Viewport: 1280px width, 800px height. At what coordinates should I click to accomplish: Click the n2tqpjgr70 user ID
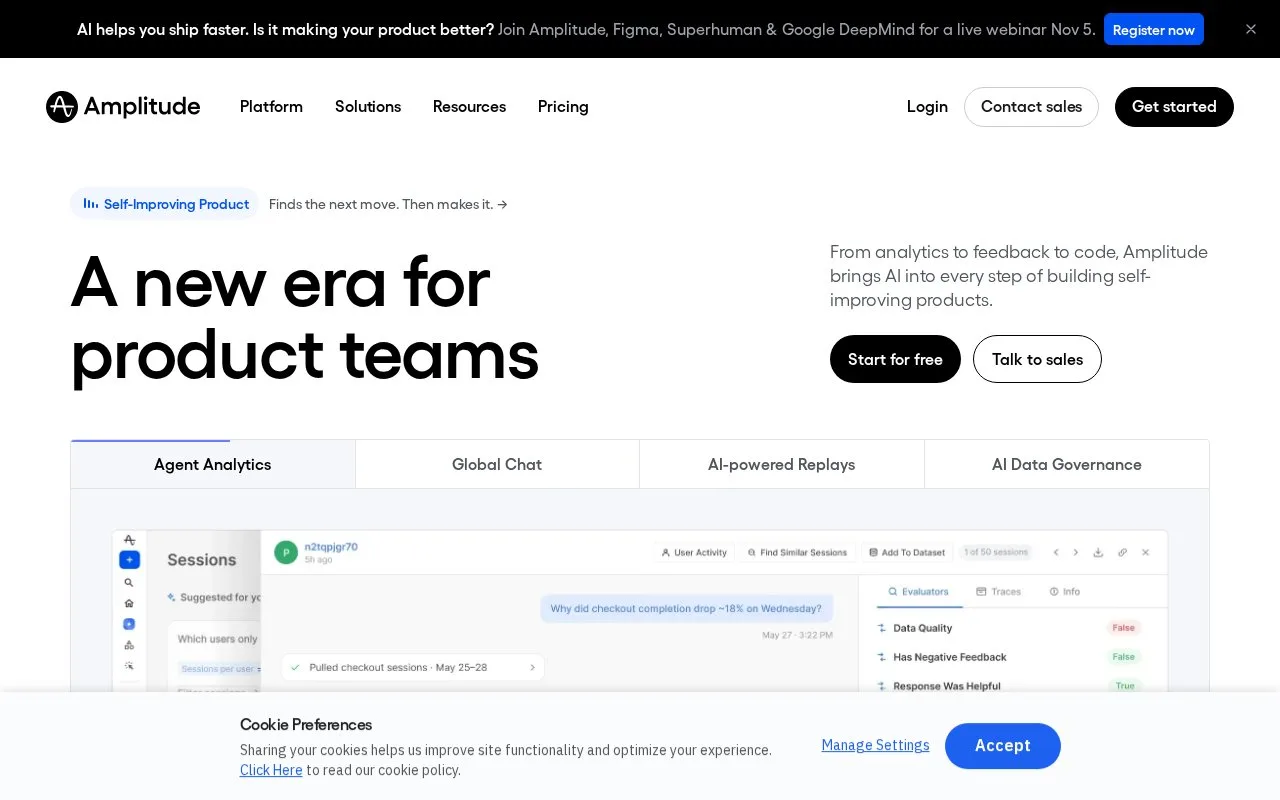tap(331, 547)
